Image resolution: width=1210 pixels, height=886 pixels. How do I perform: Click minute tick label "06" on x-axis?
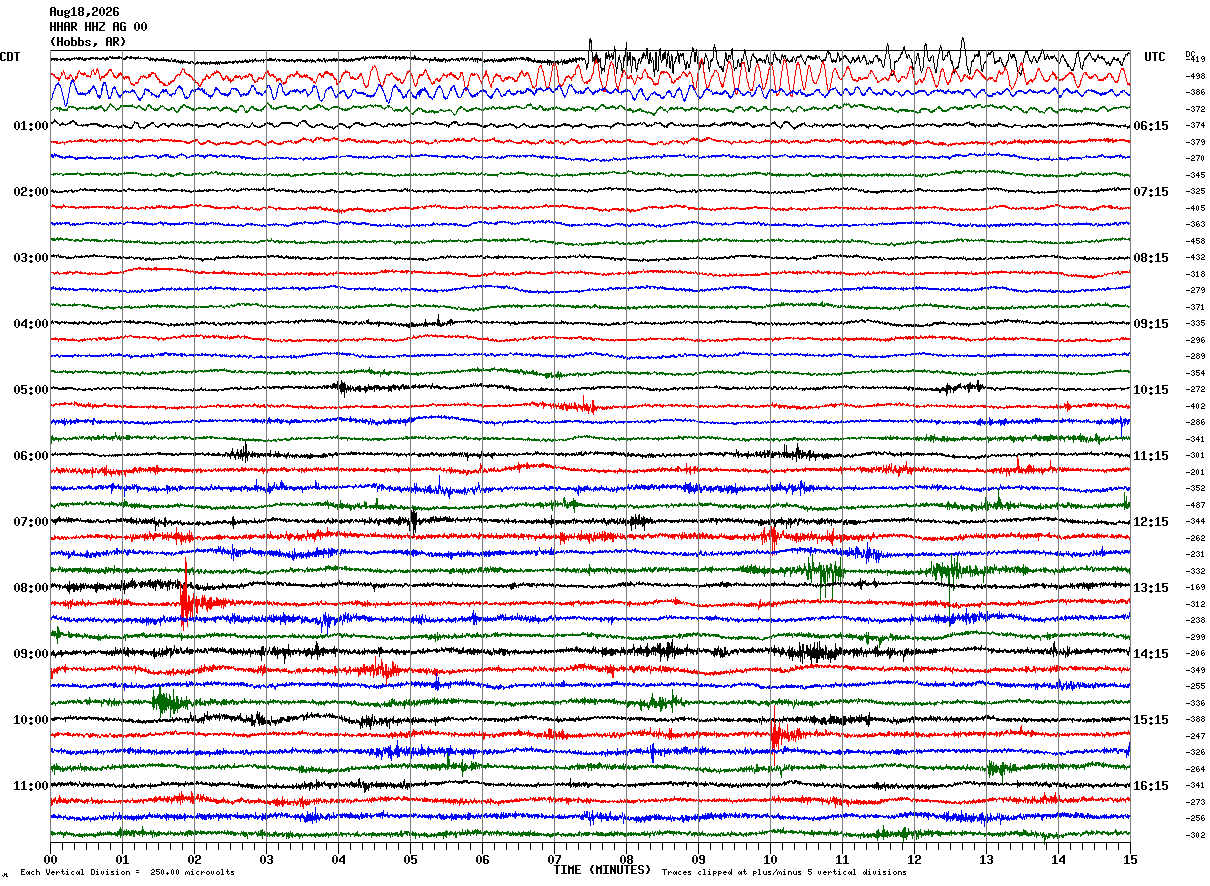(482, 859)
